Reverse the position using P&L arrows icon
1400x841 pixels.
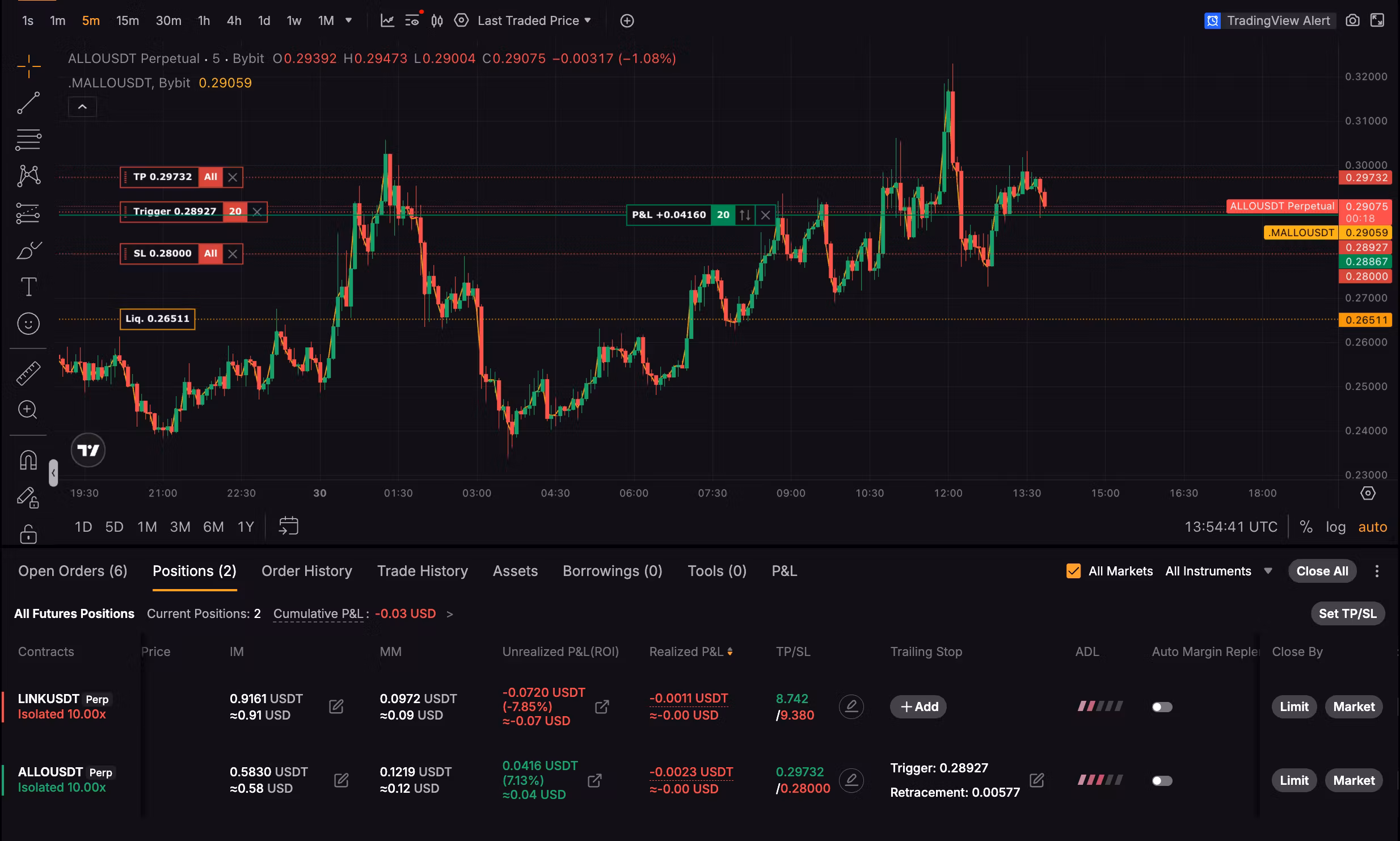(745, 215)
